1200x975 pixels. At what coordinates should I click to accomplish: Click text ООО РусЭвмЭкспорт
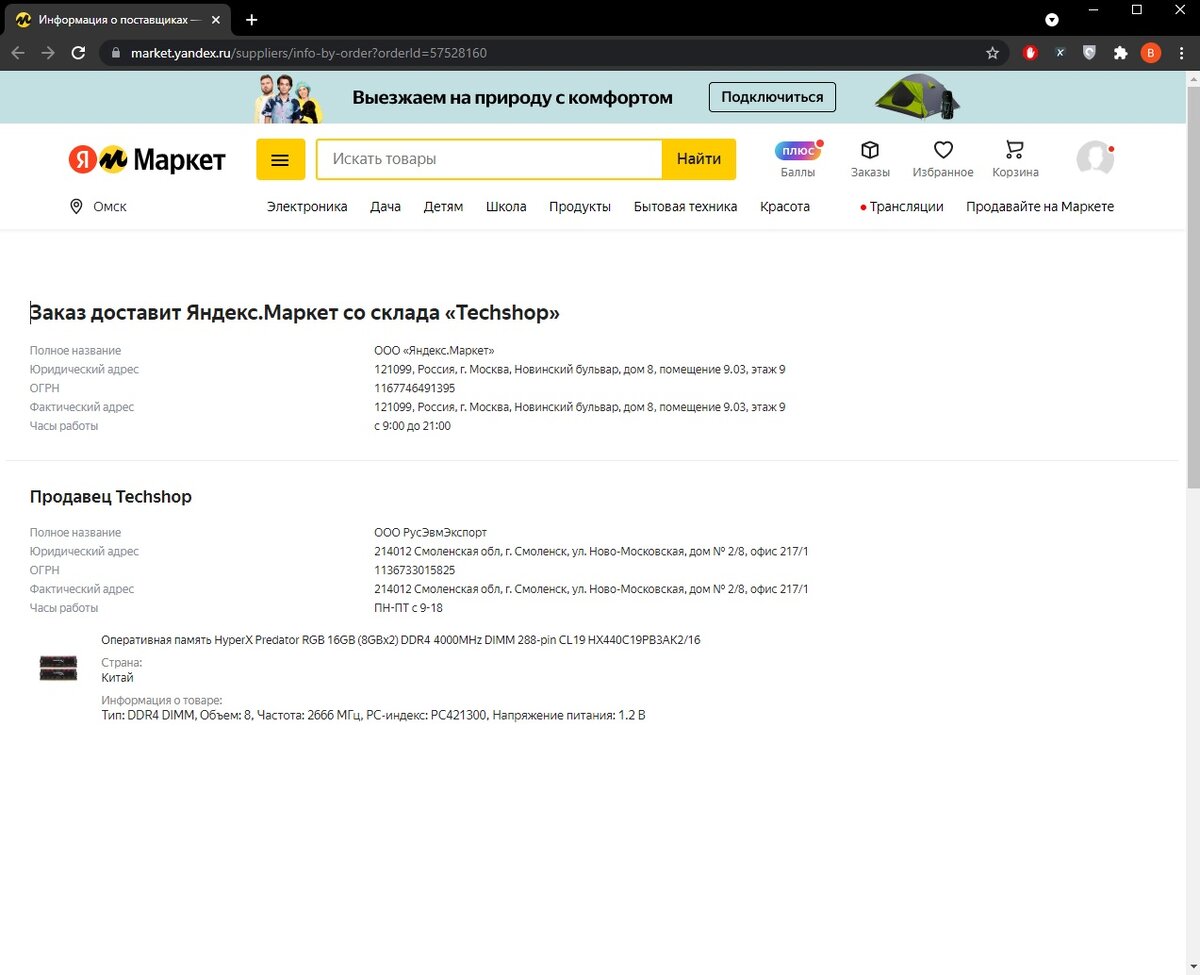tap(431, 532)
